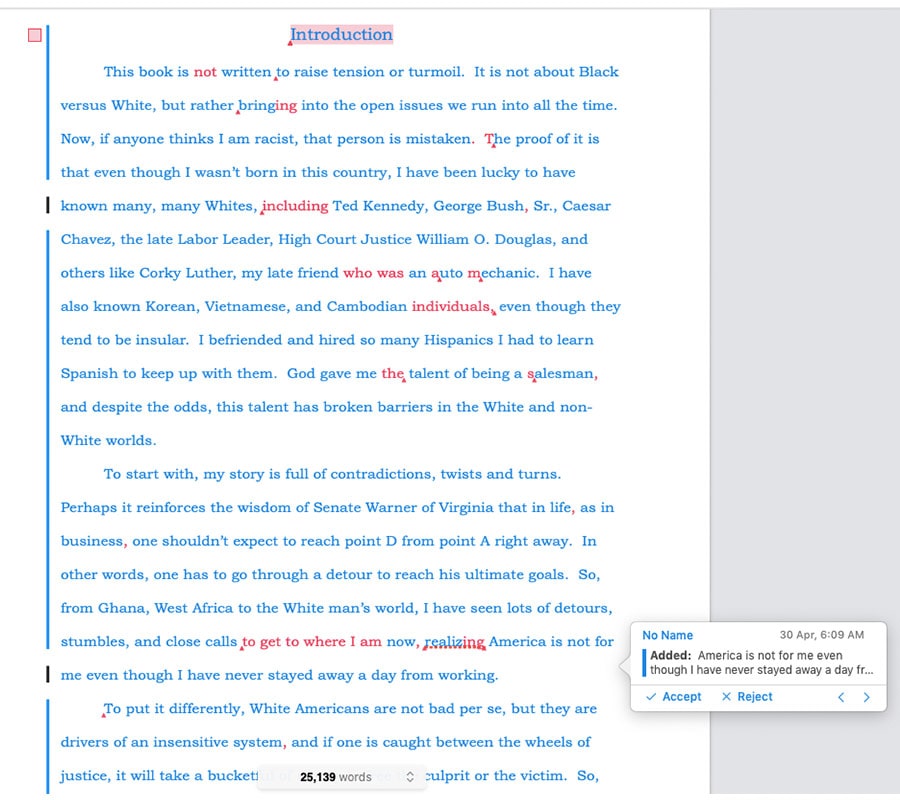Select the No Name author label
The image size is (900, 800).
click(x=667, y=635)
